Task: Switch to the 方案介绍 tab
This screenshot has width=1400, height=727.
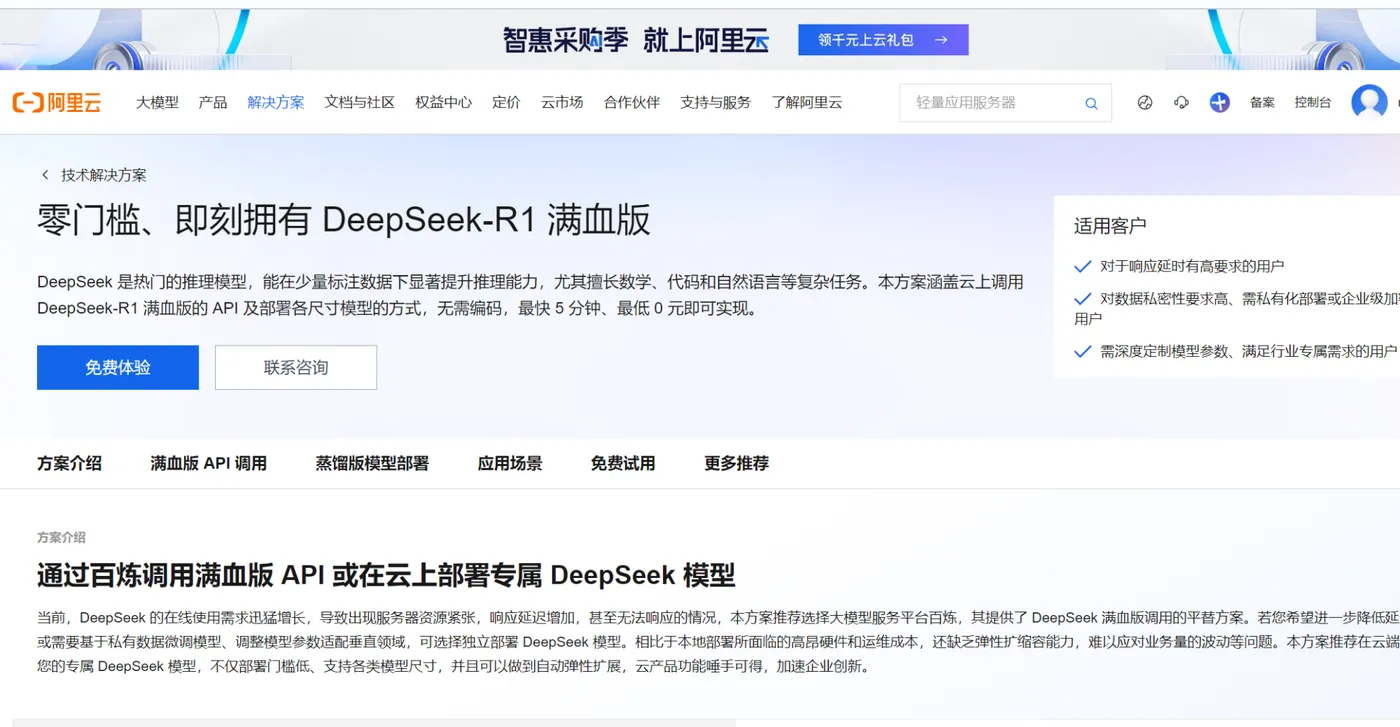Action: (69, 463)
